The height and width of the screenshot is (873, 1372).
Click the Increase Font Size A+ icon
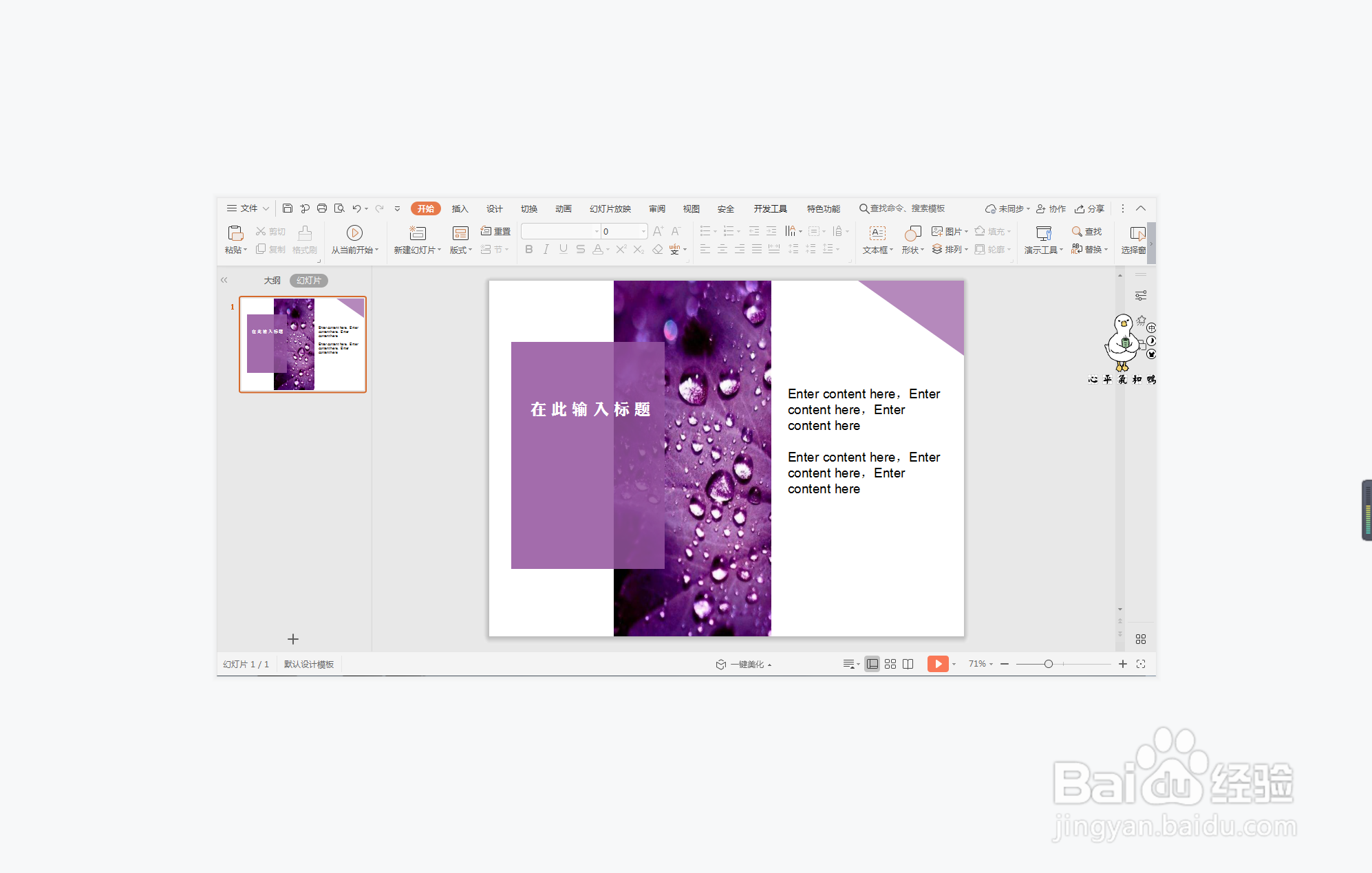pyautogui.click(x=658, y=231)
